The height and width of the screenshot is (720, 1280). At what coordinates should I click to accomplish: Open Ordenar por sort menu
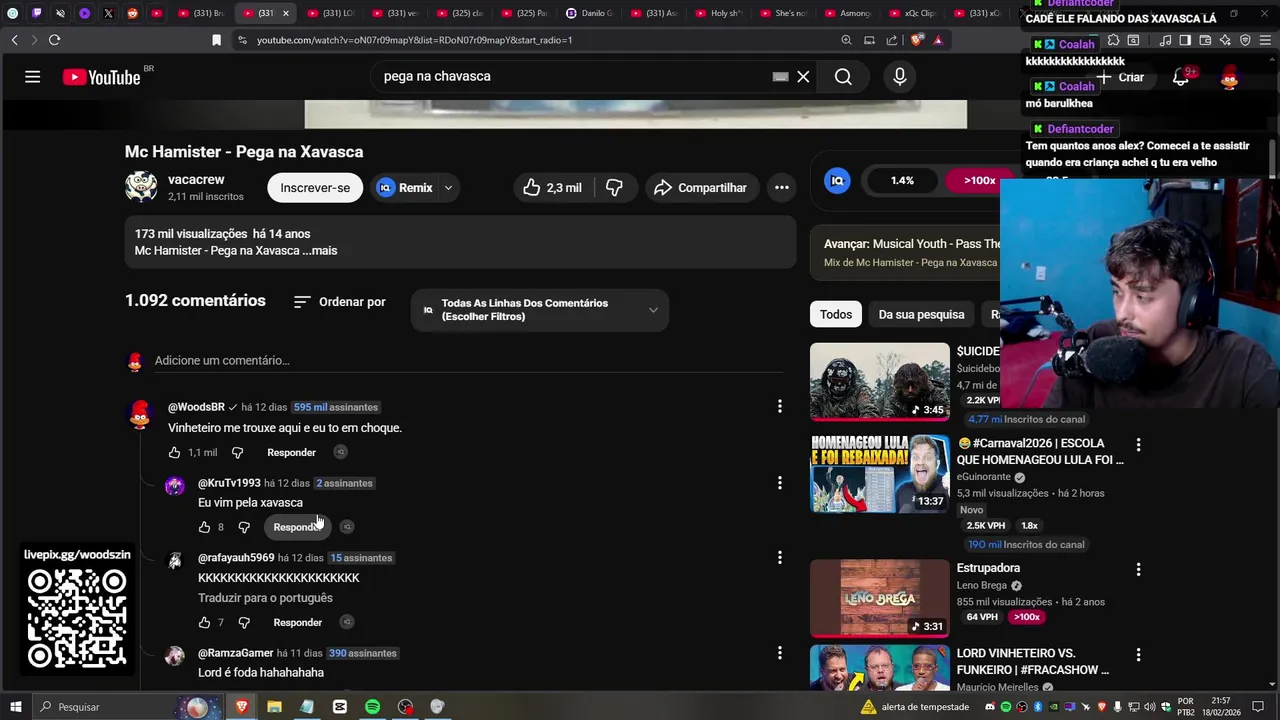[340, 302]
